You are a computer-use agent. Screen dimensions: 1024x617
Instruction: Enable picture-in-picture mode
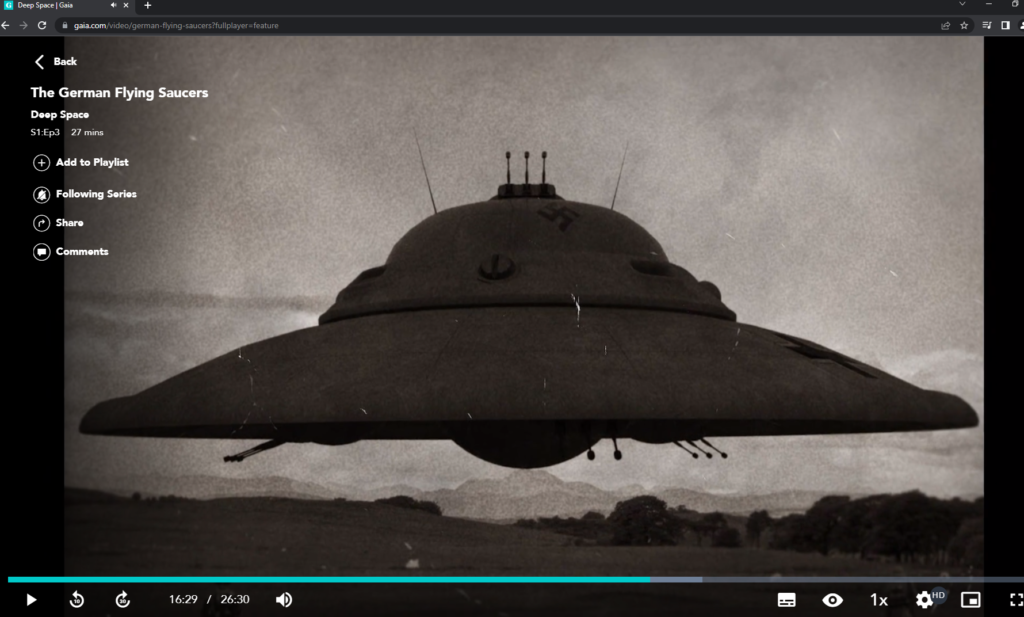pos(970,600)
